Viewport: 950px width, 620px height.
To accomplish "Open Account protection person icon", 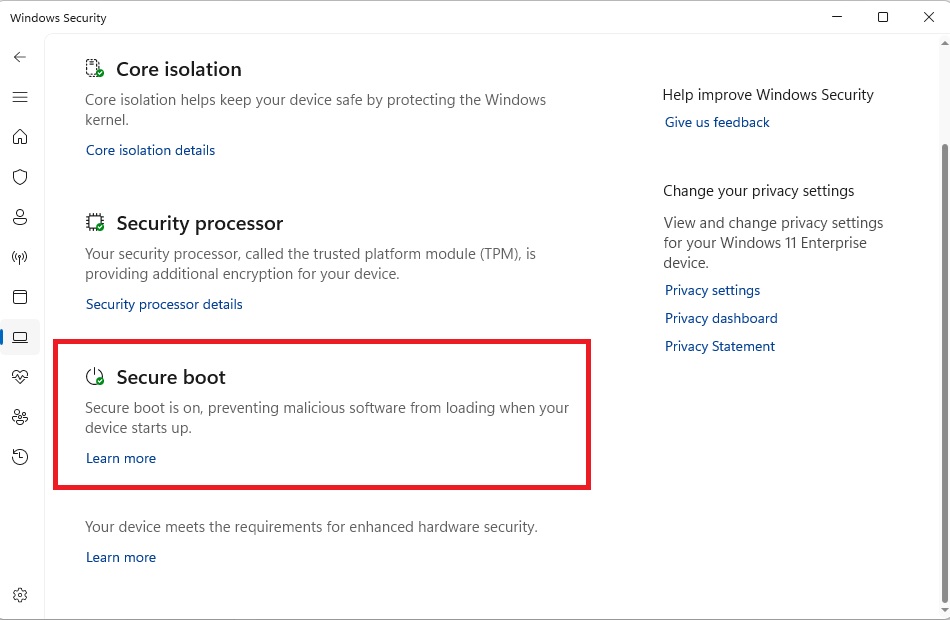I will [20, 217].
